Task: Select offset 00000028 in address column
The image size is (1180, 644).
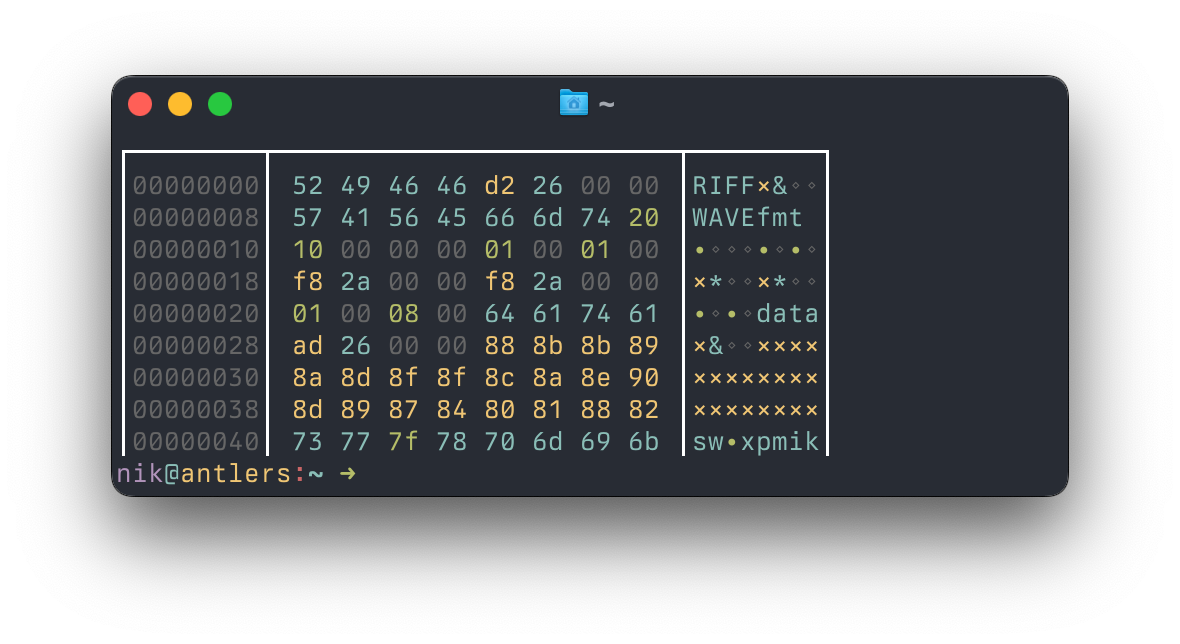Action: pos(196,346)
